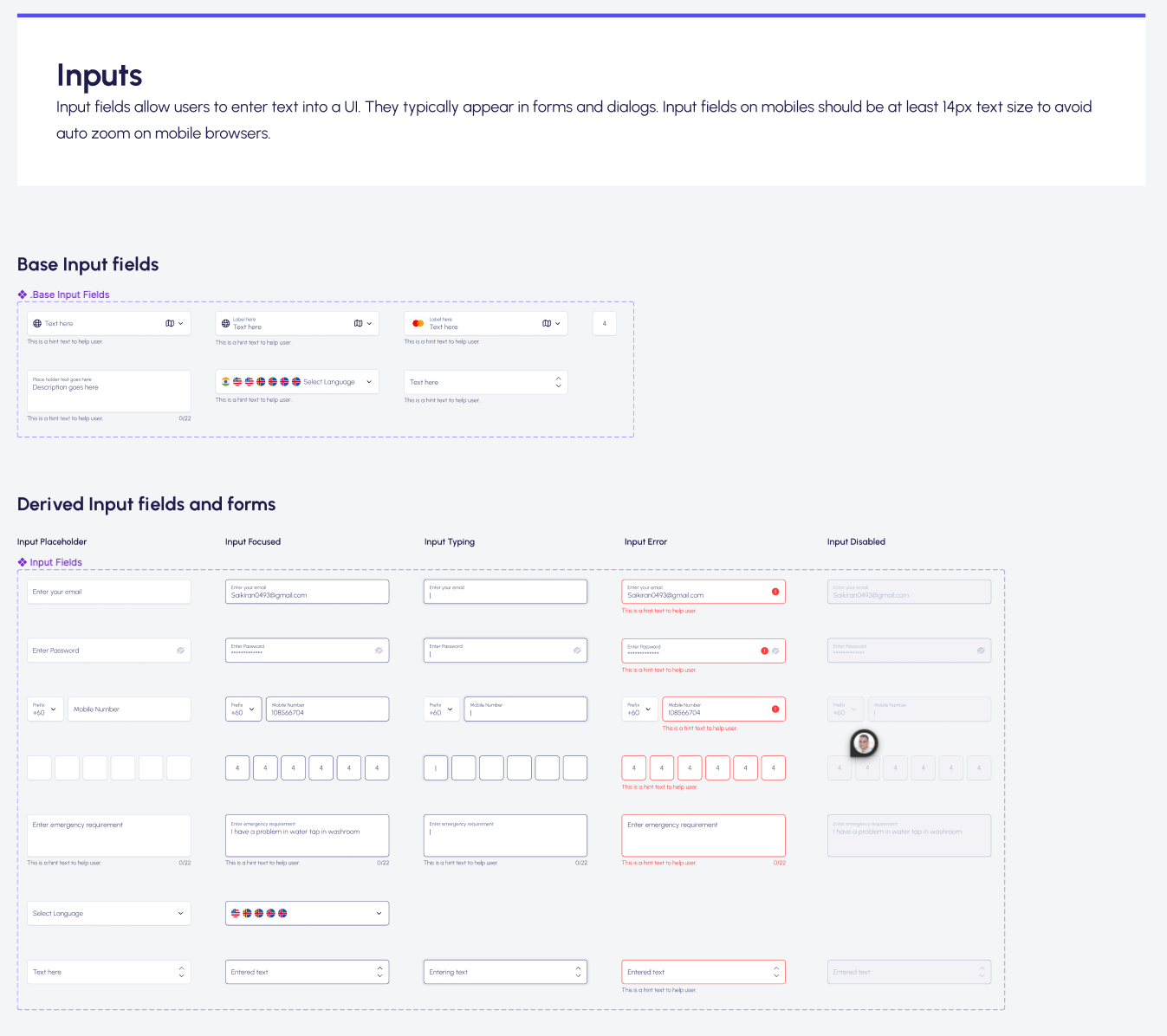Click the Input Disabled column heading

(856, 541)
